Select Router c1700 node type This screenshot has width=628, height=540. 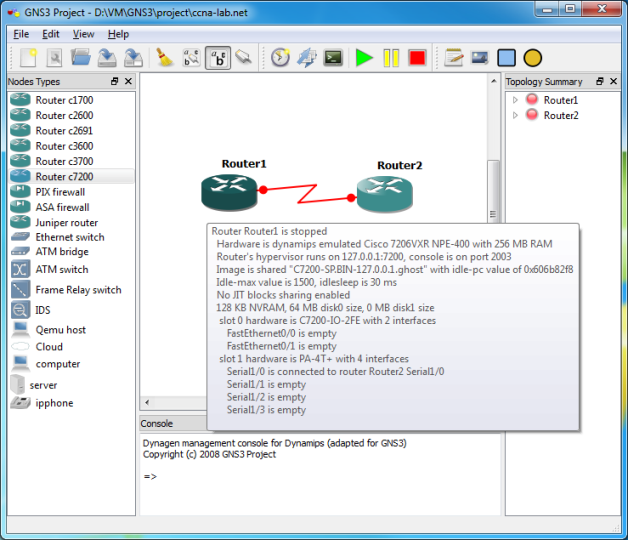coord(71,100)
